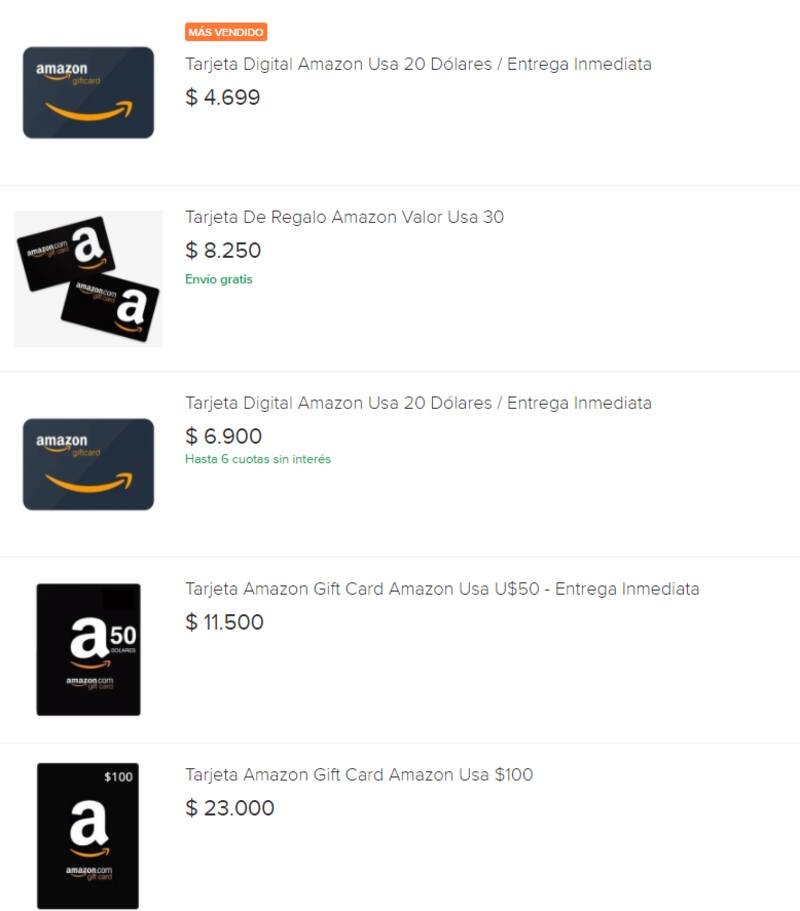Viewport: 800px width, 911px height.
Task: Click the Tarjeta De Regalo Amazon Valor Usa 30 title
Action: click(344, 217)
